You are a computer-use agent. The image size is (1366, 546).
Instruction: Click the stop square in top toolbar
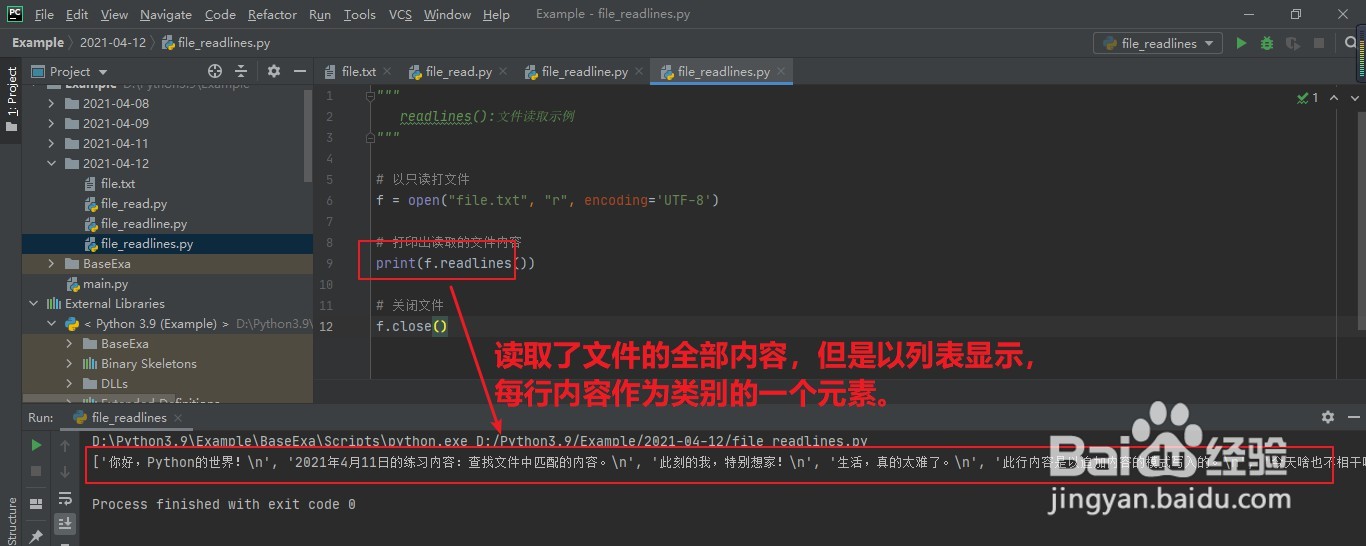point(1319,43)
